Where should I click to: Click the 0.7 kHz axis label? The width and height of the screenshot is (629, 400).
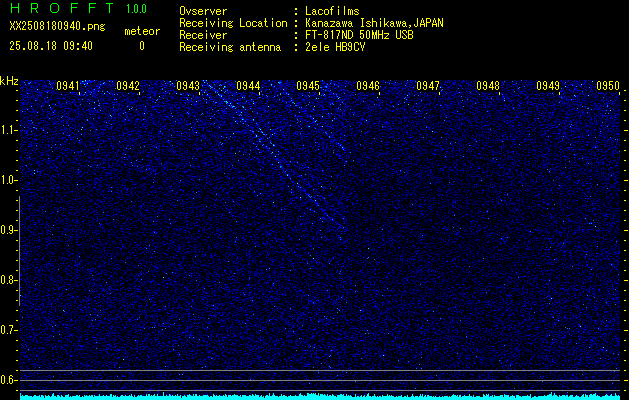coord(9,330)
